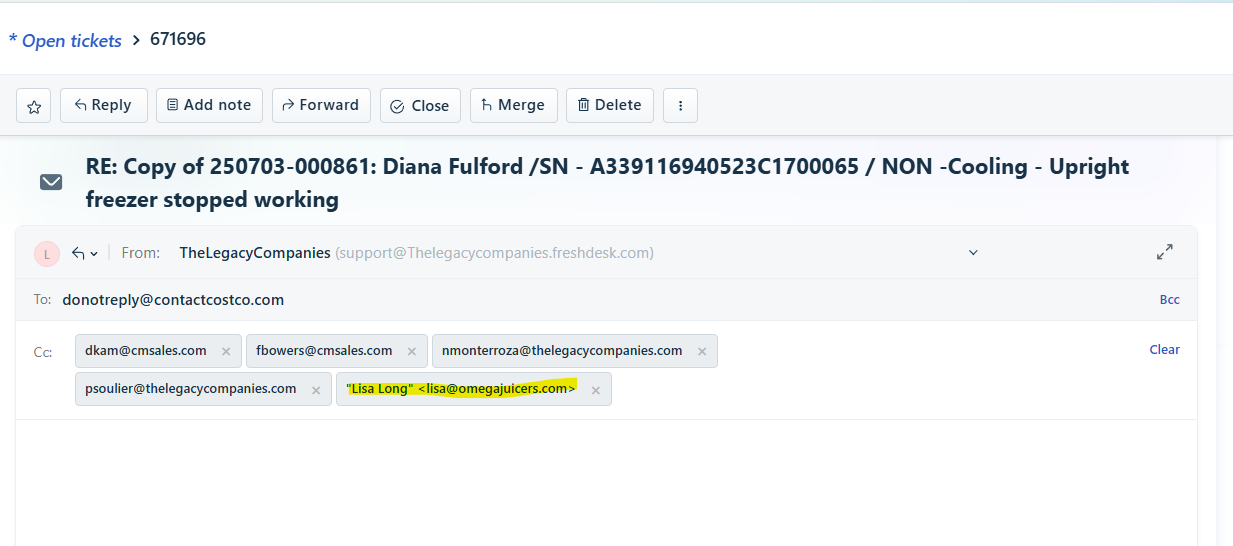Click the support@Thelegacycompanies.freshdesk.com address

(x=495, y=253)
